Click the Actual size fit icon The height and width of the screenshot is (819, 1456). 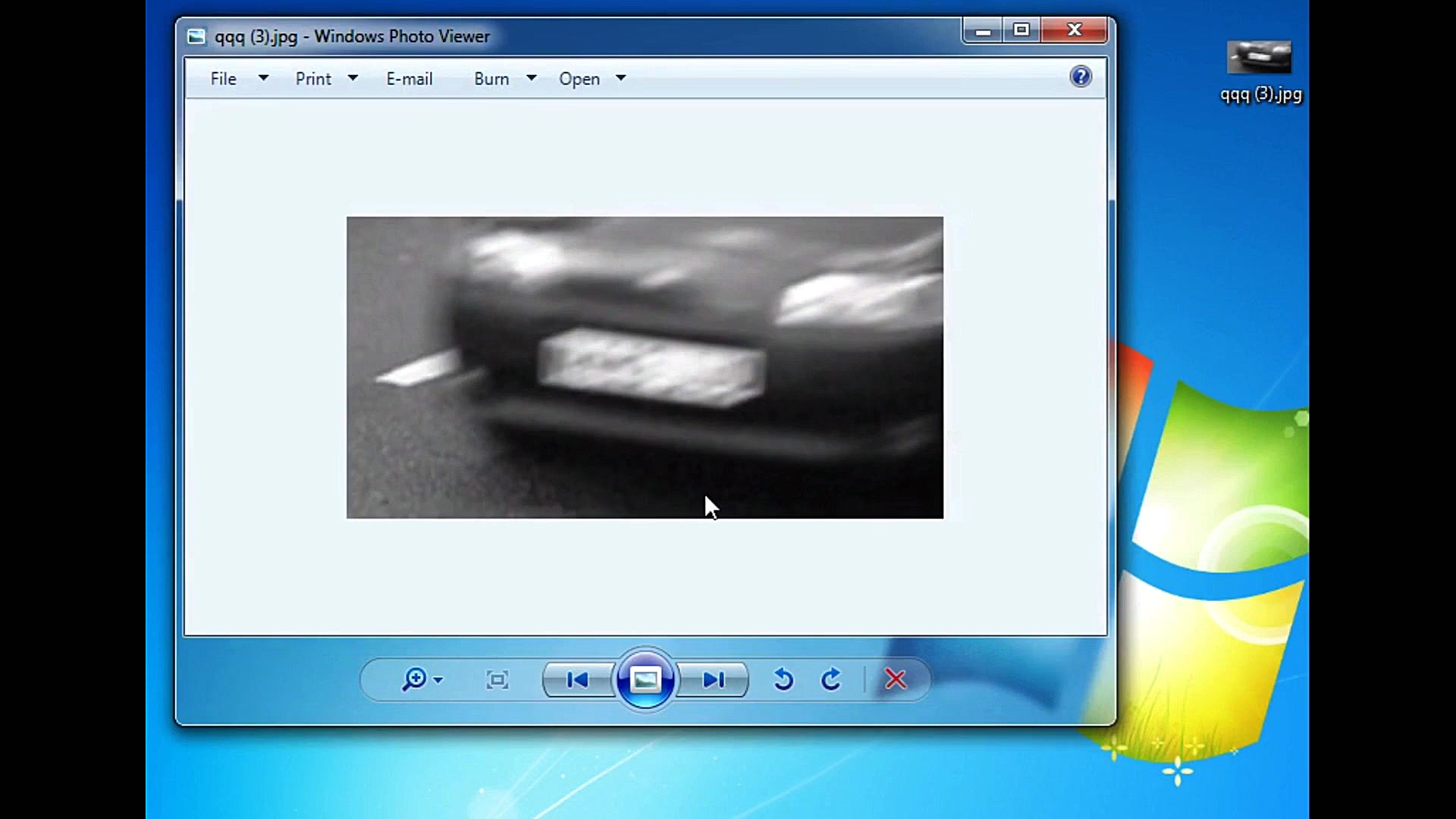click(497, 679)
